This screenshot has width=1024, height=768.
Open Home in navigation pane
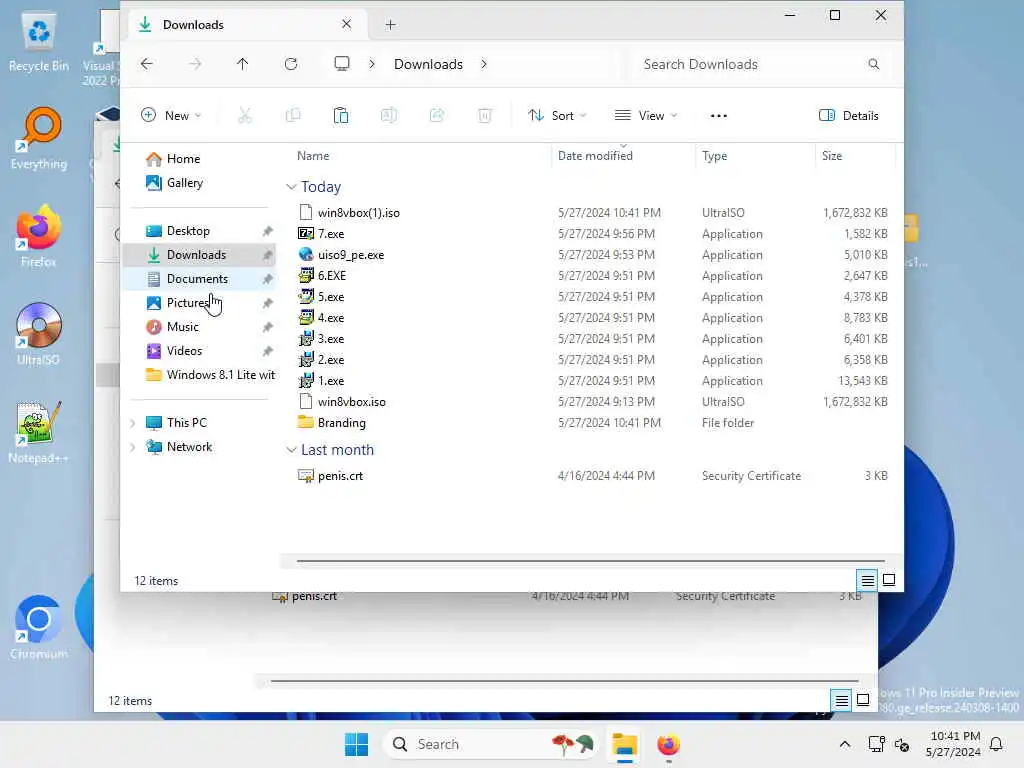tap(174, 159)
